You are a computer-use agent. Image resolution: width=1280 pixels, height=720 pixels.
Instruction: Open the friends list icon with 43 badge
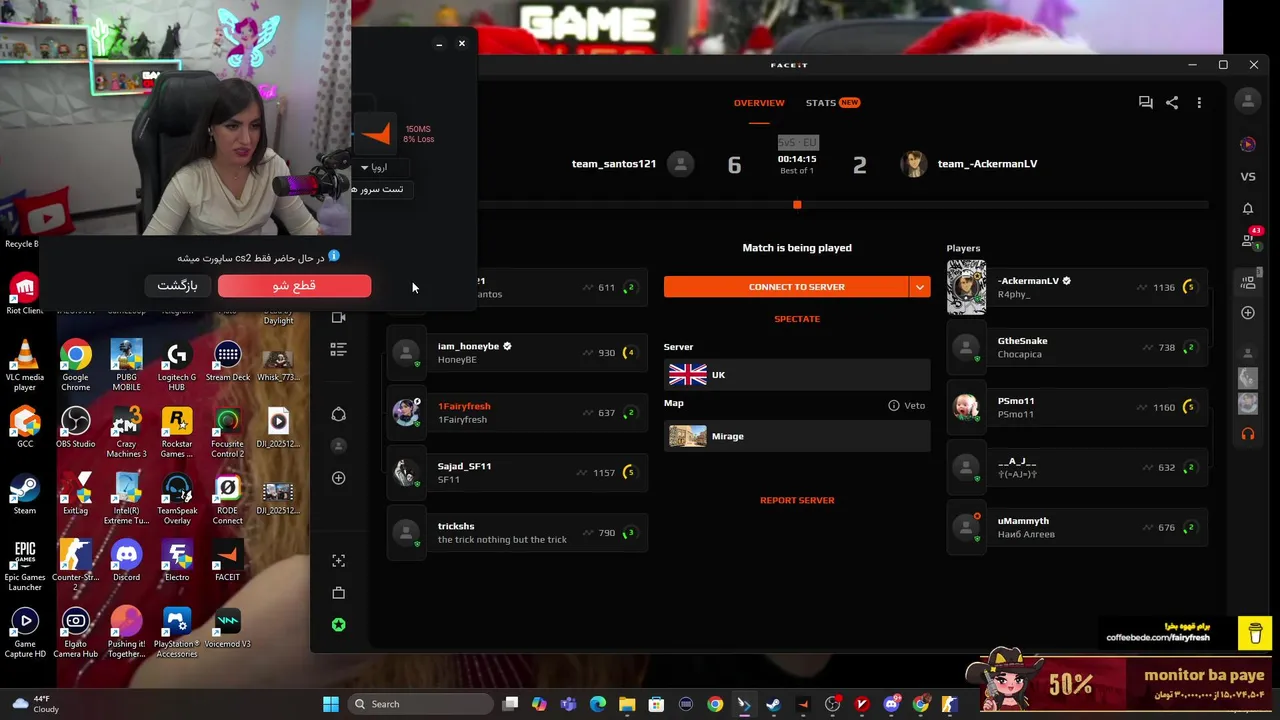pyautogui.click(x=1248, y=241)
